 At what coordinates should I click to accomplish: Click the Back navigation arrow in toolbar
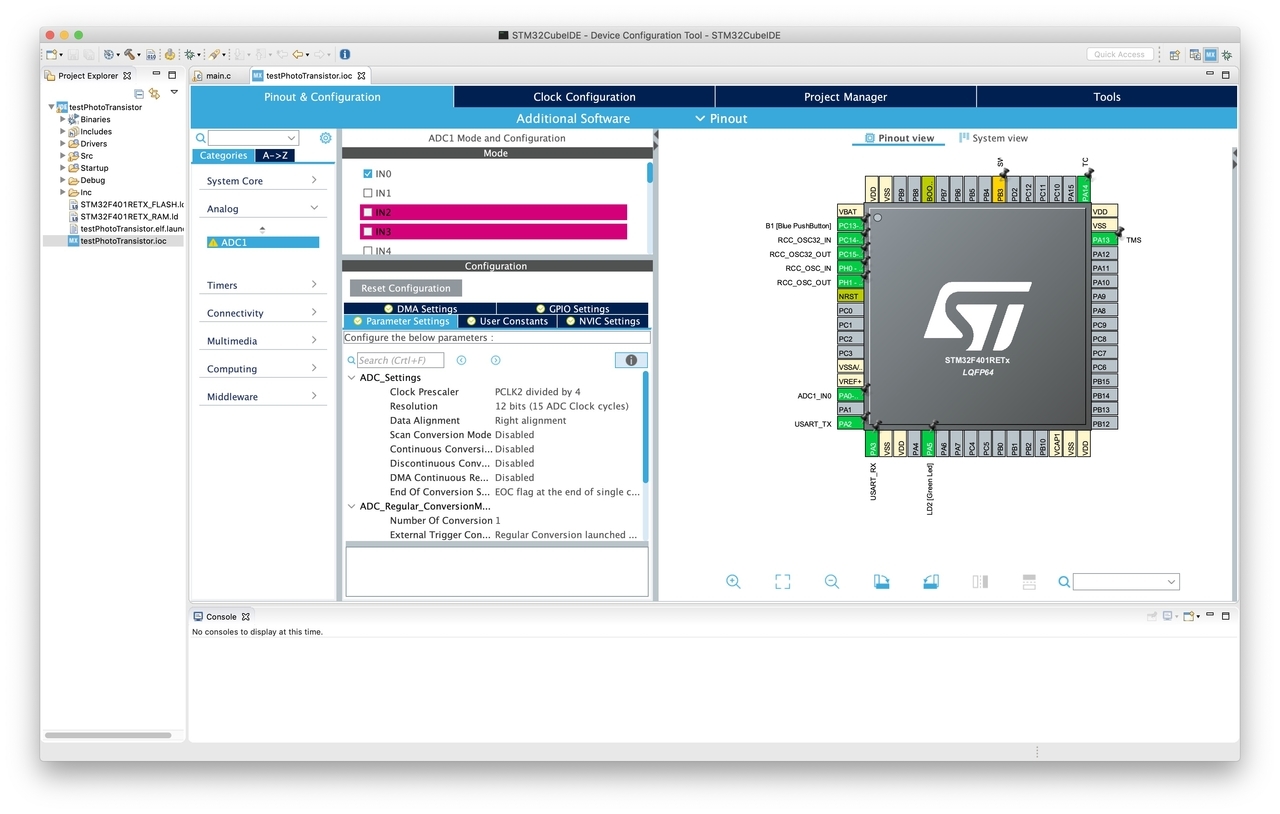pyautogui.click(x=297, y=54)
